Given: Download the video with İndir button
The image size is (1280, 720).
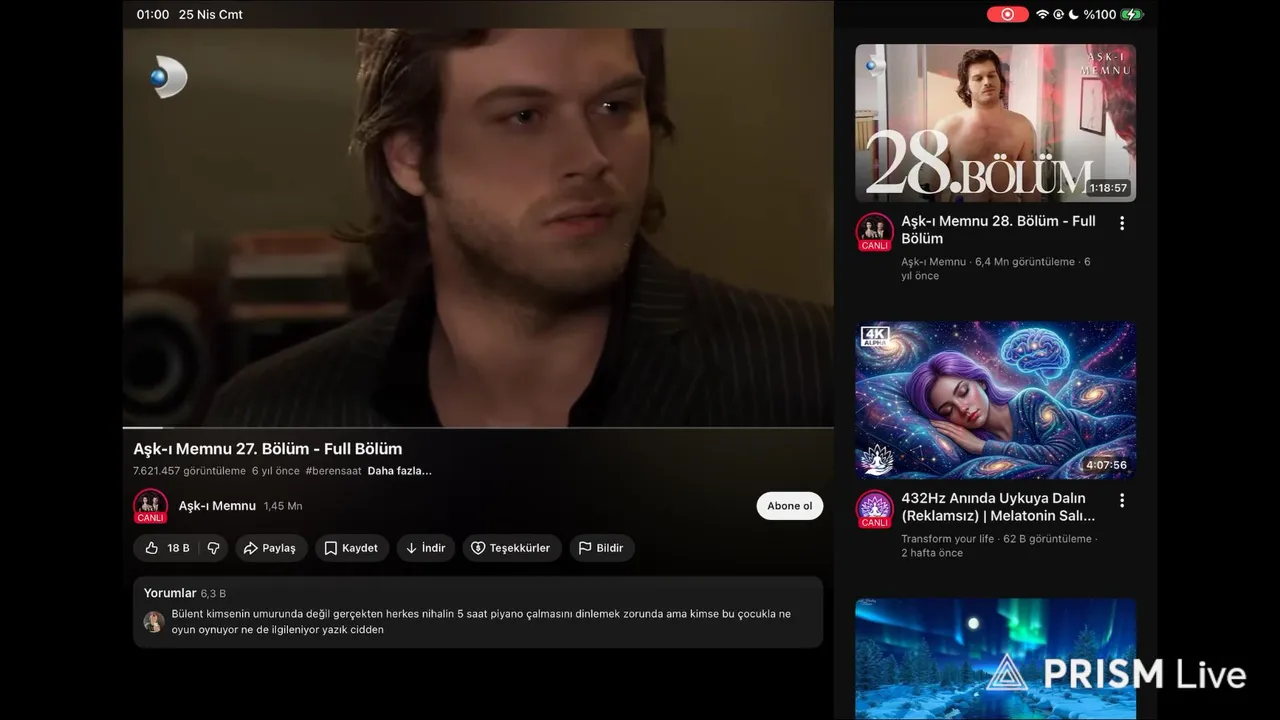Looking at the screenshot, I should [426, 548].
